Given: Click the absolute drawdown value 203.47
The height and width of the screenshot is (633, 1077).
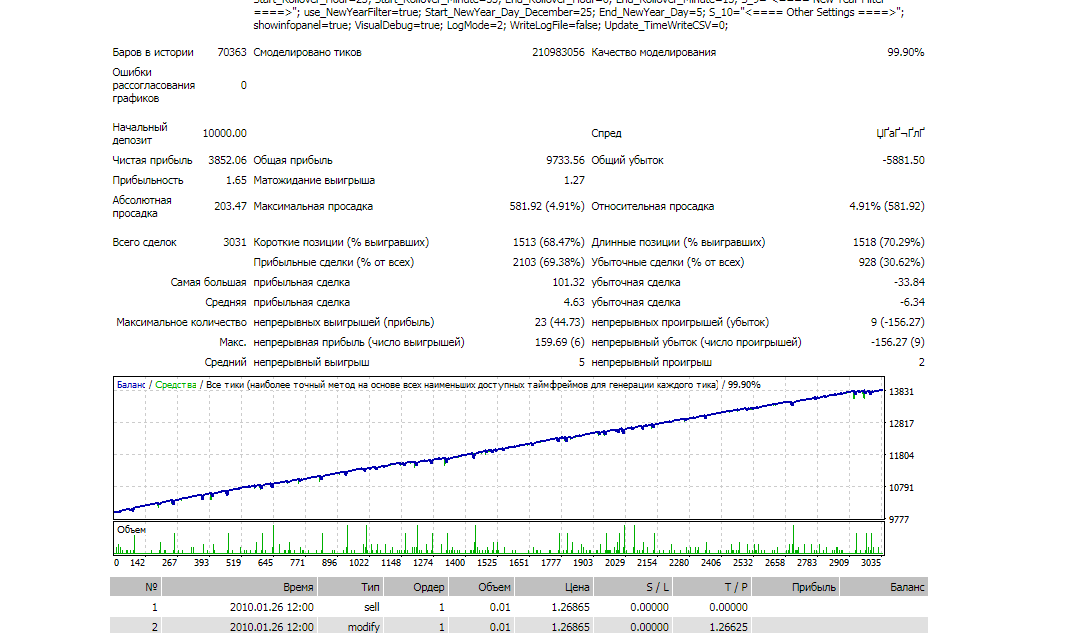Looking at the screenshot, I should pos(230,206).
